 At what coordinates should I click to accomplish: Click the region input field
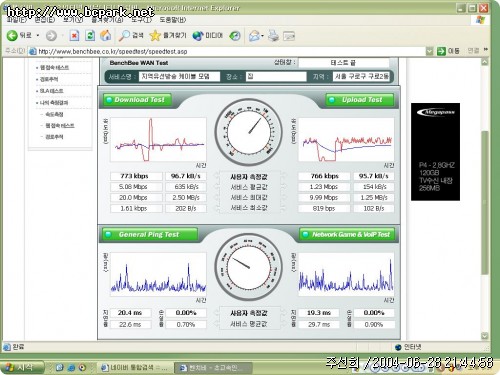click(361, 76)
